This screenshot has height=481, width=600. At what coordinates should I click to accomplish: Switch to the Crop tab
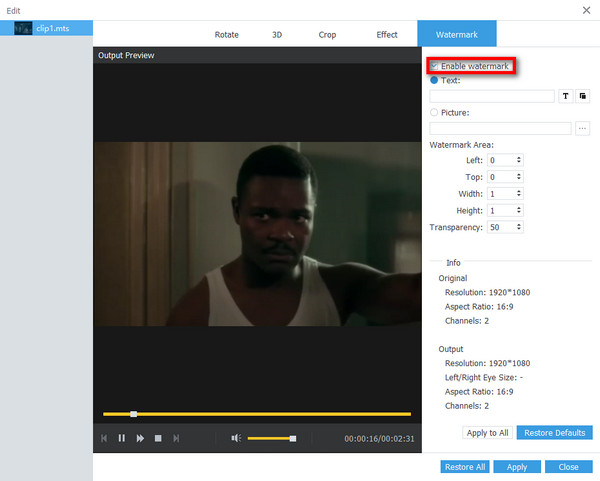(327, 35)
